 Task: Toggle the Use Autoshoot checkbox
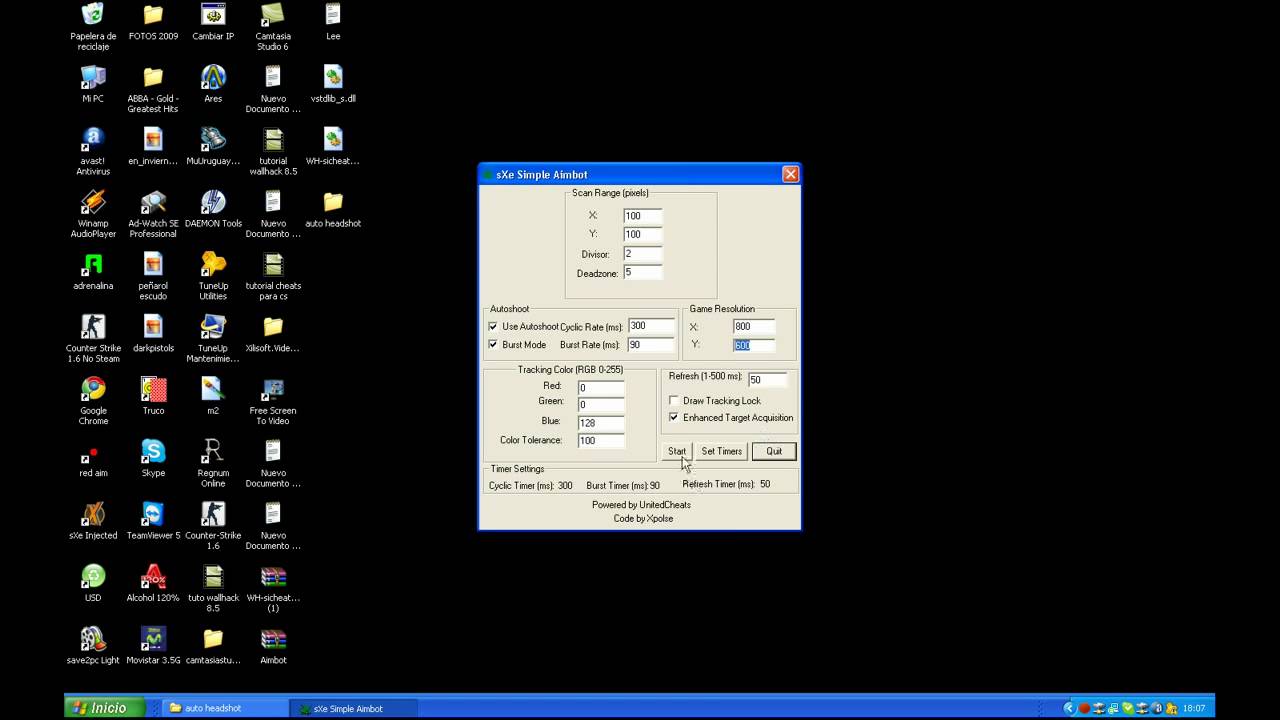pyautogui.click(x=493, y=327)
